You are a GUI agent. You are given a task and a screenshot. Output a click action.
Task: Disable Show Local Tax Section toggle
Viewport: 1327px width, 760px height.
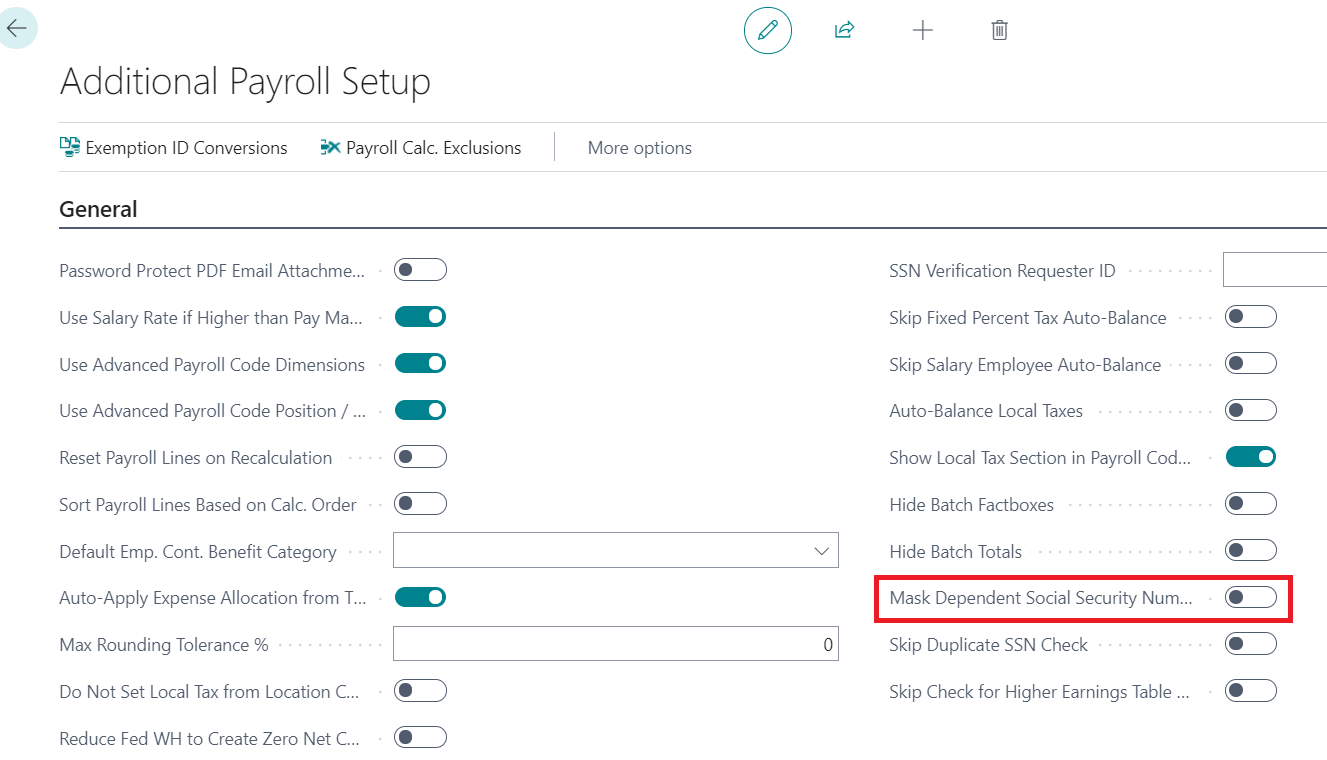(x=1251, y=457)
